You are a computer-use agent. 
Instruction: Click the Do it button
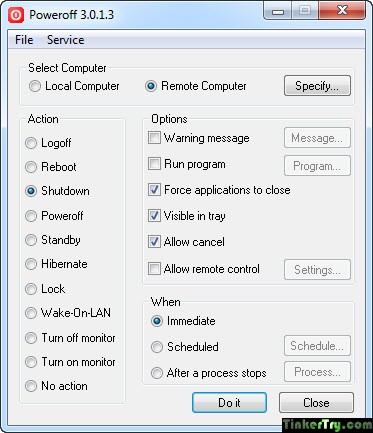229,403
